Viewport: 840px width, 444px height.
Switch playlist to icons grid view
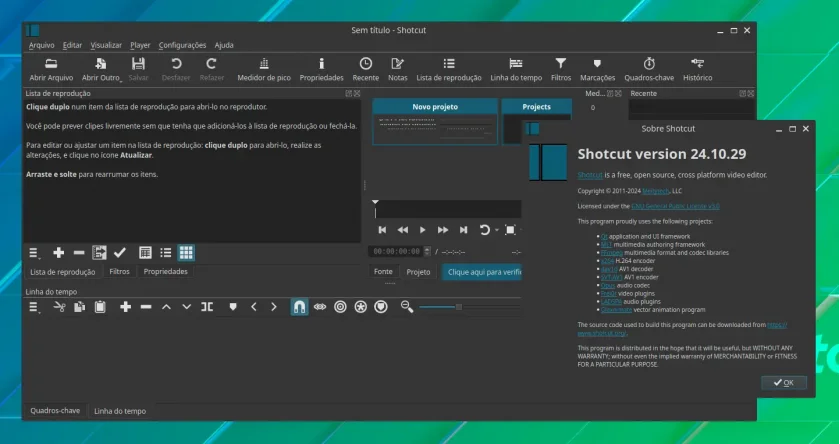186,252
